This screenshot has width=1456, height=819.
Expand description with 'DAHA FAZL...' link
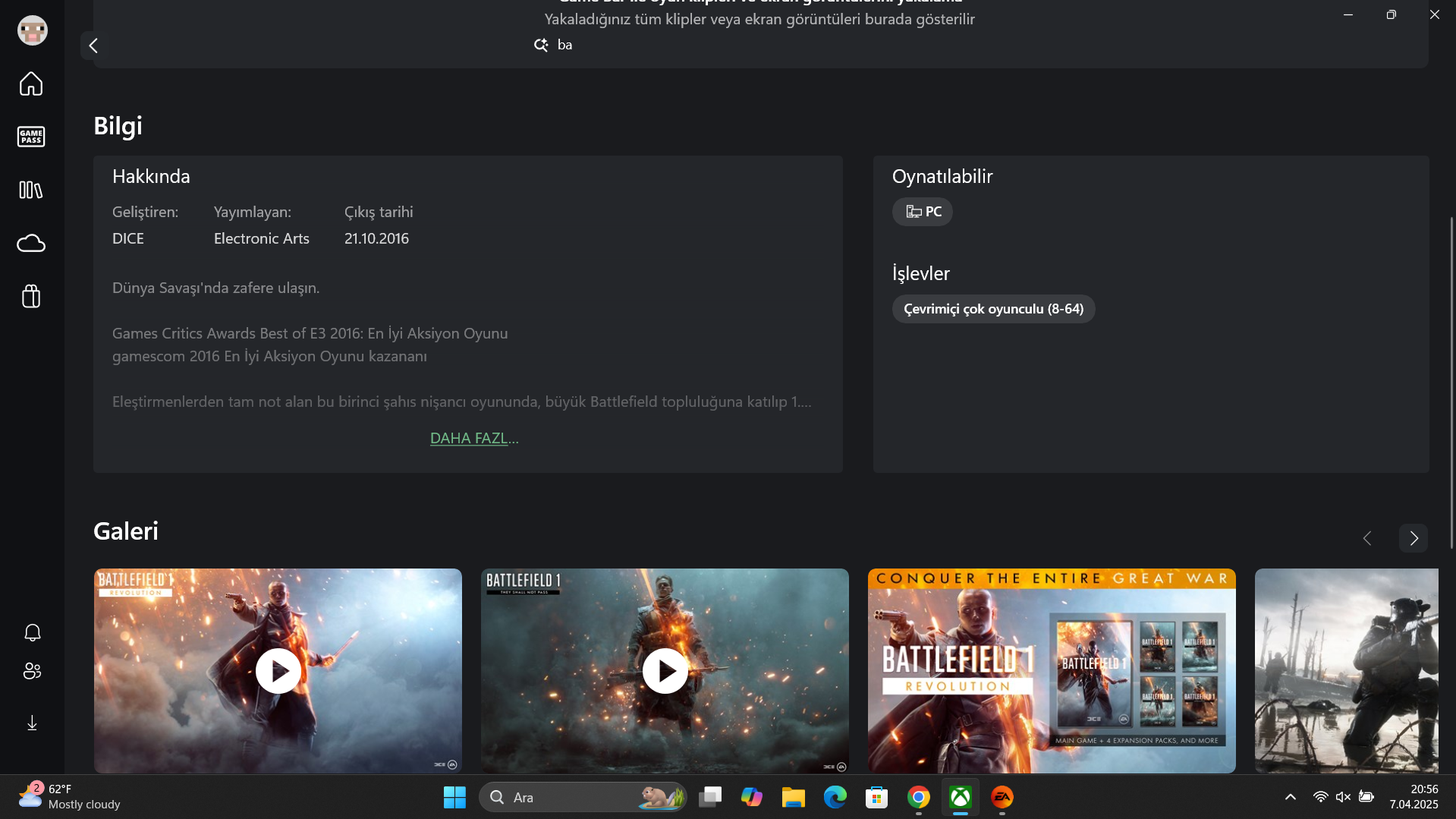pos(474,438)
